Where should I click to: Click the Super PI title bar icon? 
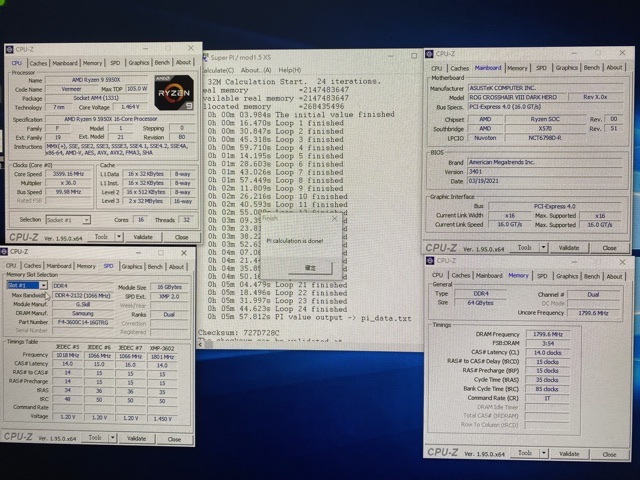(x=205, y=57)
